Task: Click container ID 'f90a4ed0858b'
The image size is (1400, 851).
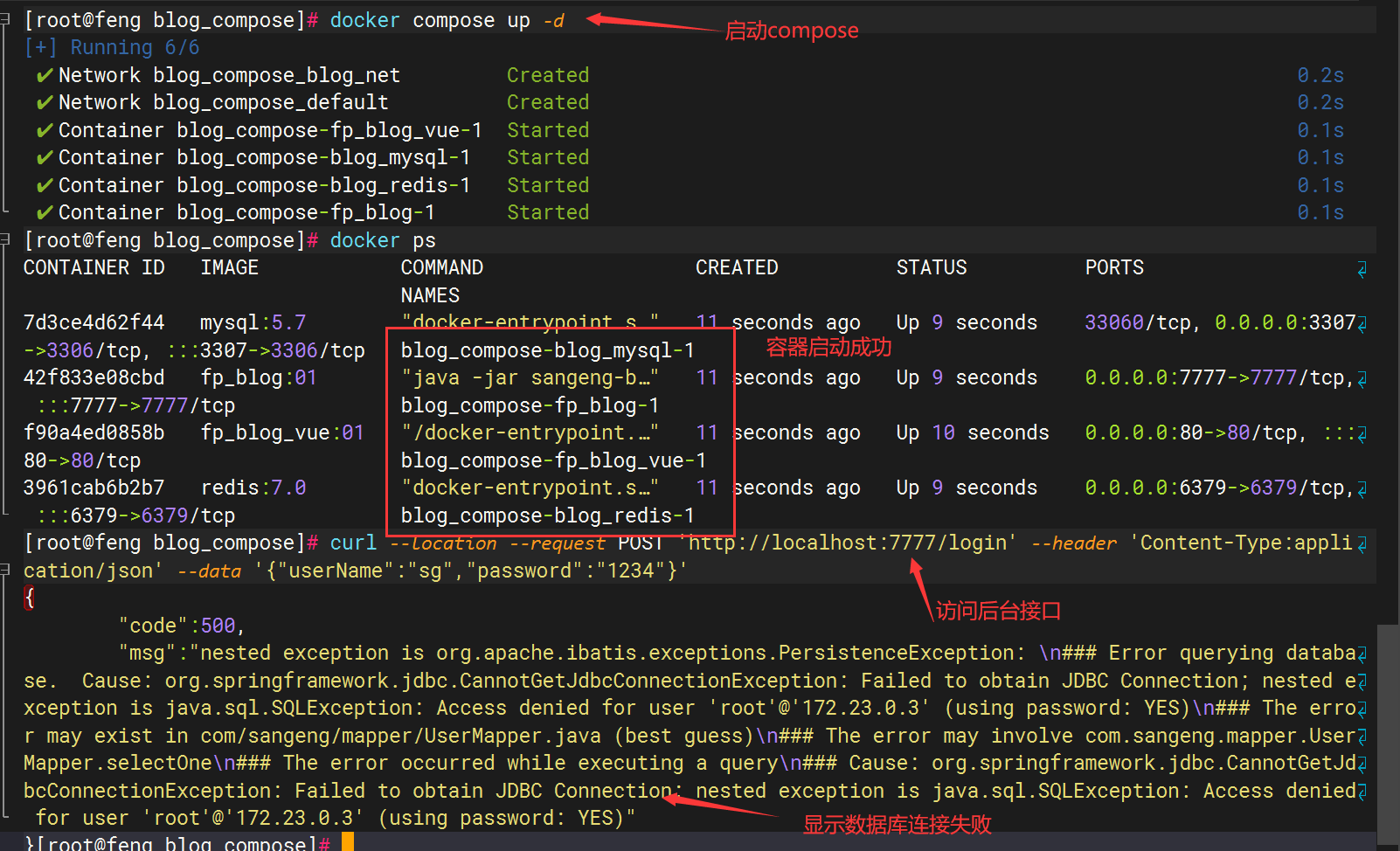Action: point(94,432)
